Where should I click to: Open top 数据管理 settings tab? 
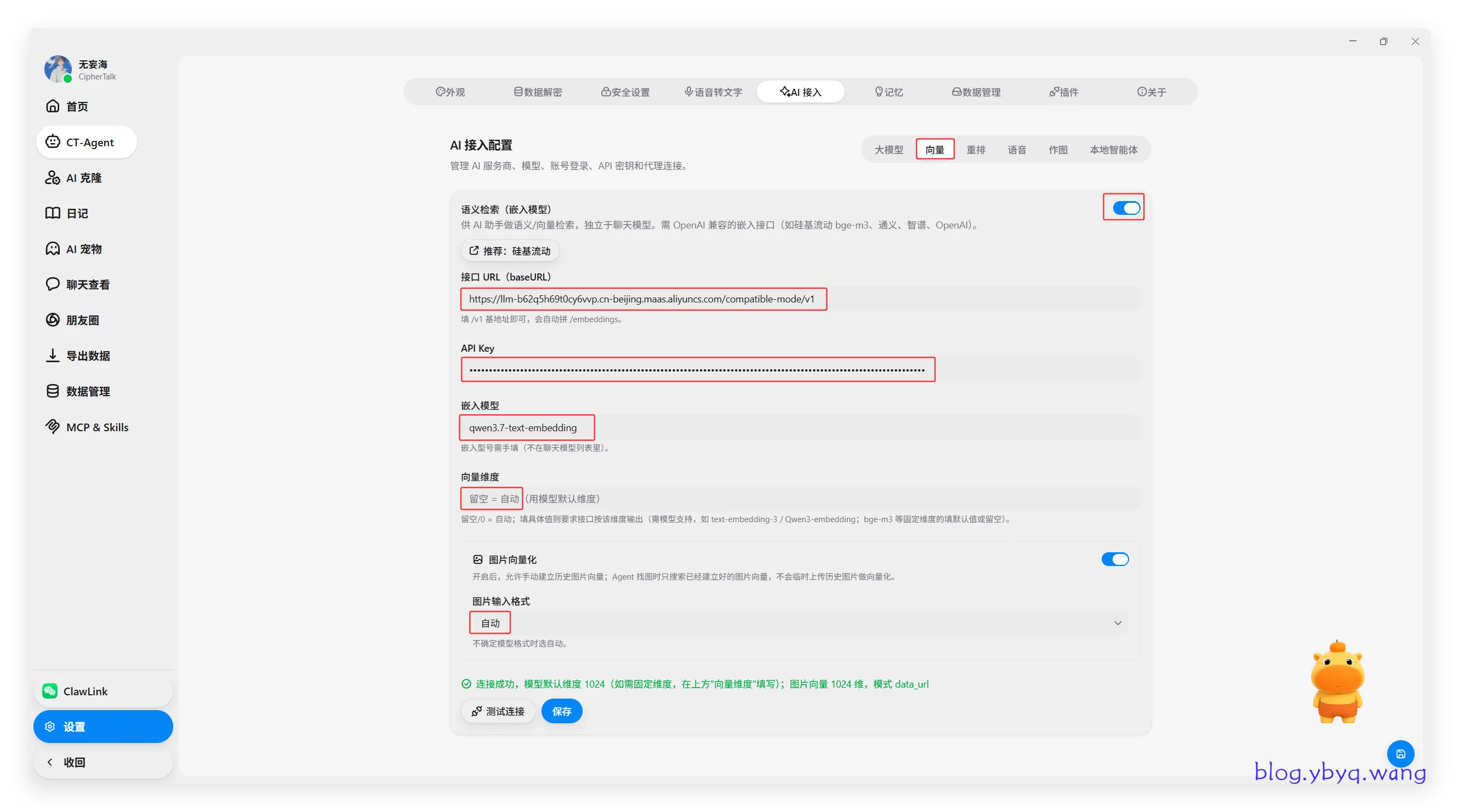pos(976,92)
